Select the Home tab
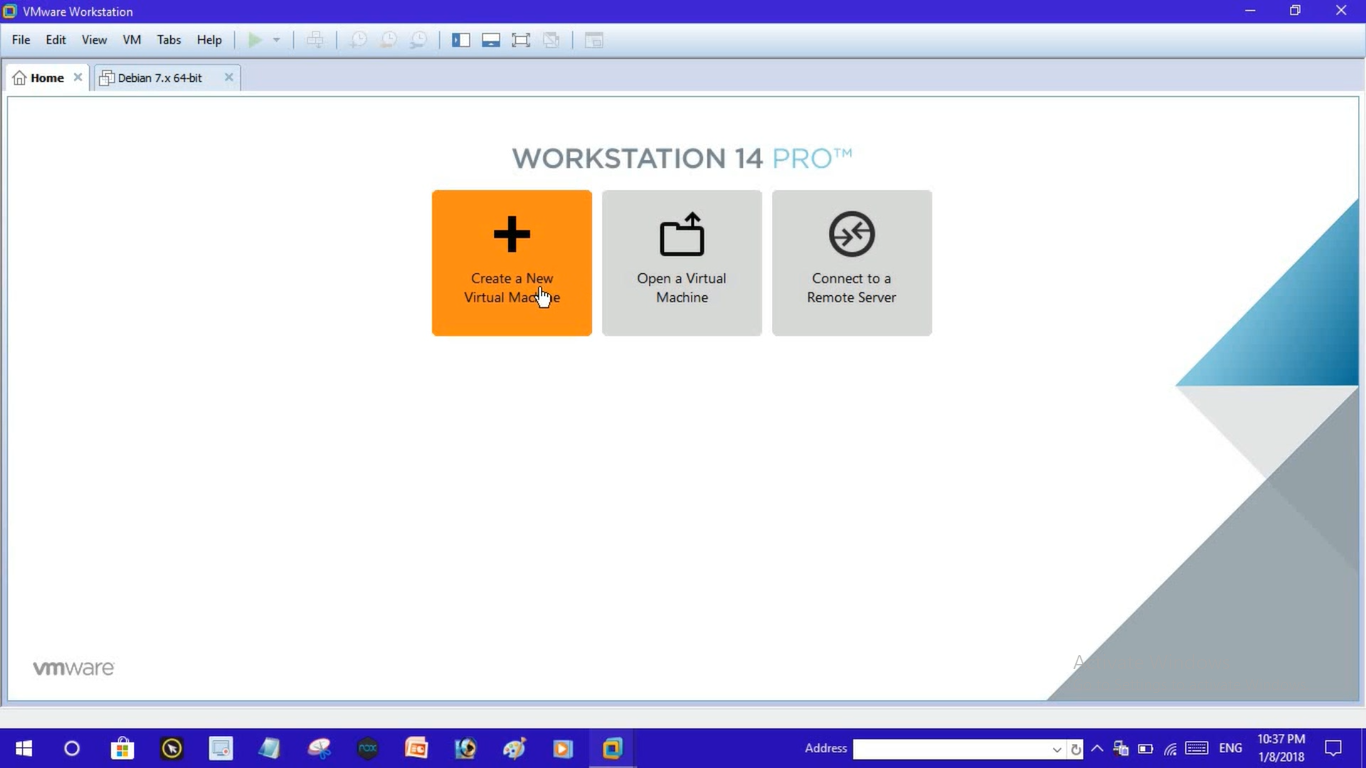 pyautogui.click(x=46, y=78)
